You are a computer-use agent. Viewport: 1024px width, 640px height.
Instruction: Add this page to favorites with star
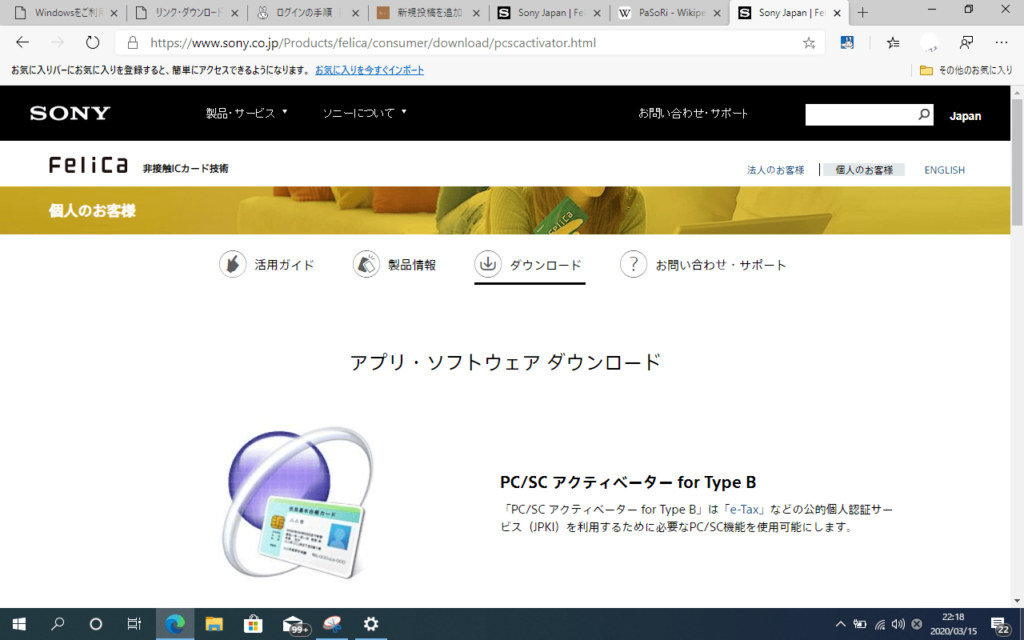click(x=809, y=43)
